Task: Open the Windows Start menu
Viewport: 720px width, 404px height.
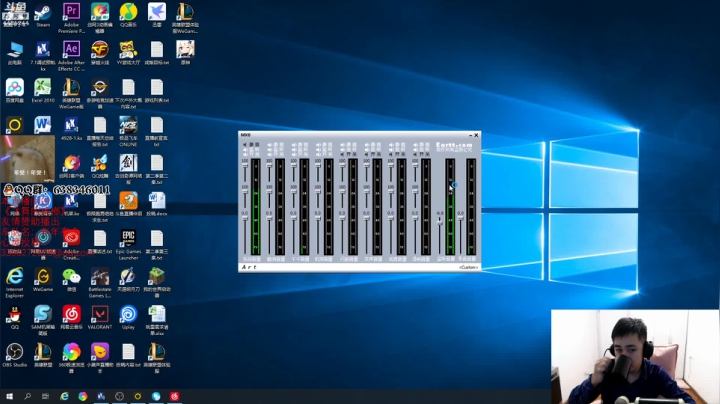Action: (9, 396)
